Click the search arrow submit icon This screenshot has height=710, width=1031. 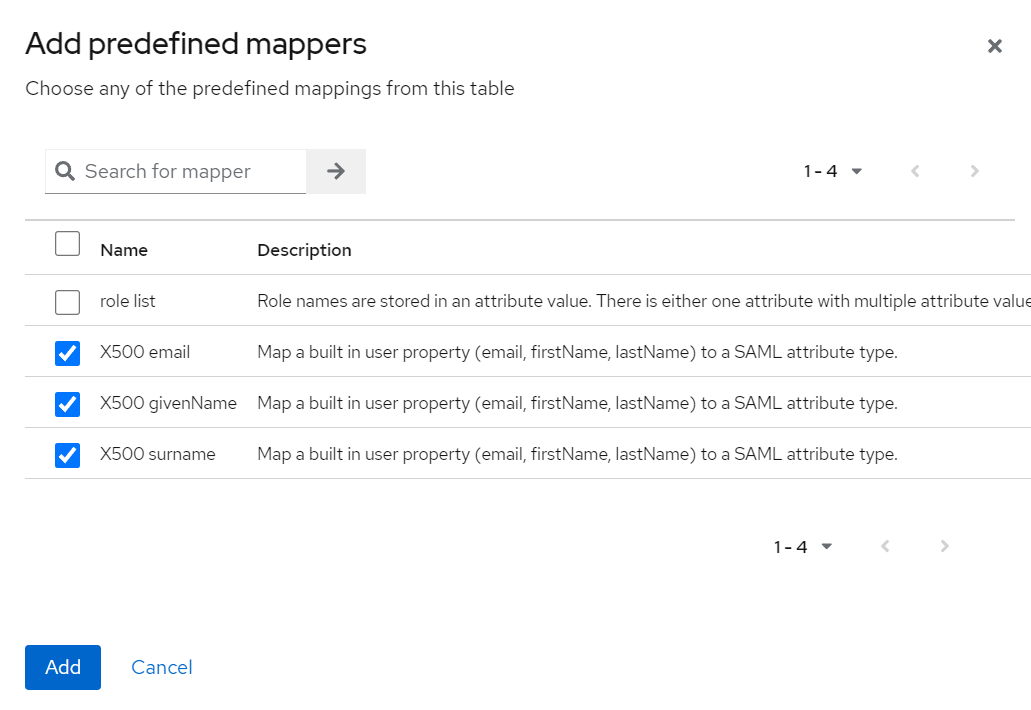(x=336, y=171)
